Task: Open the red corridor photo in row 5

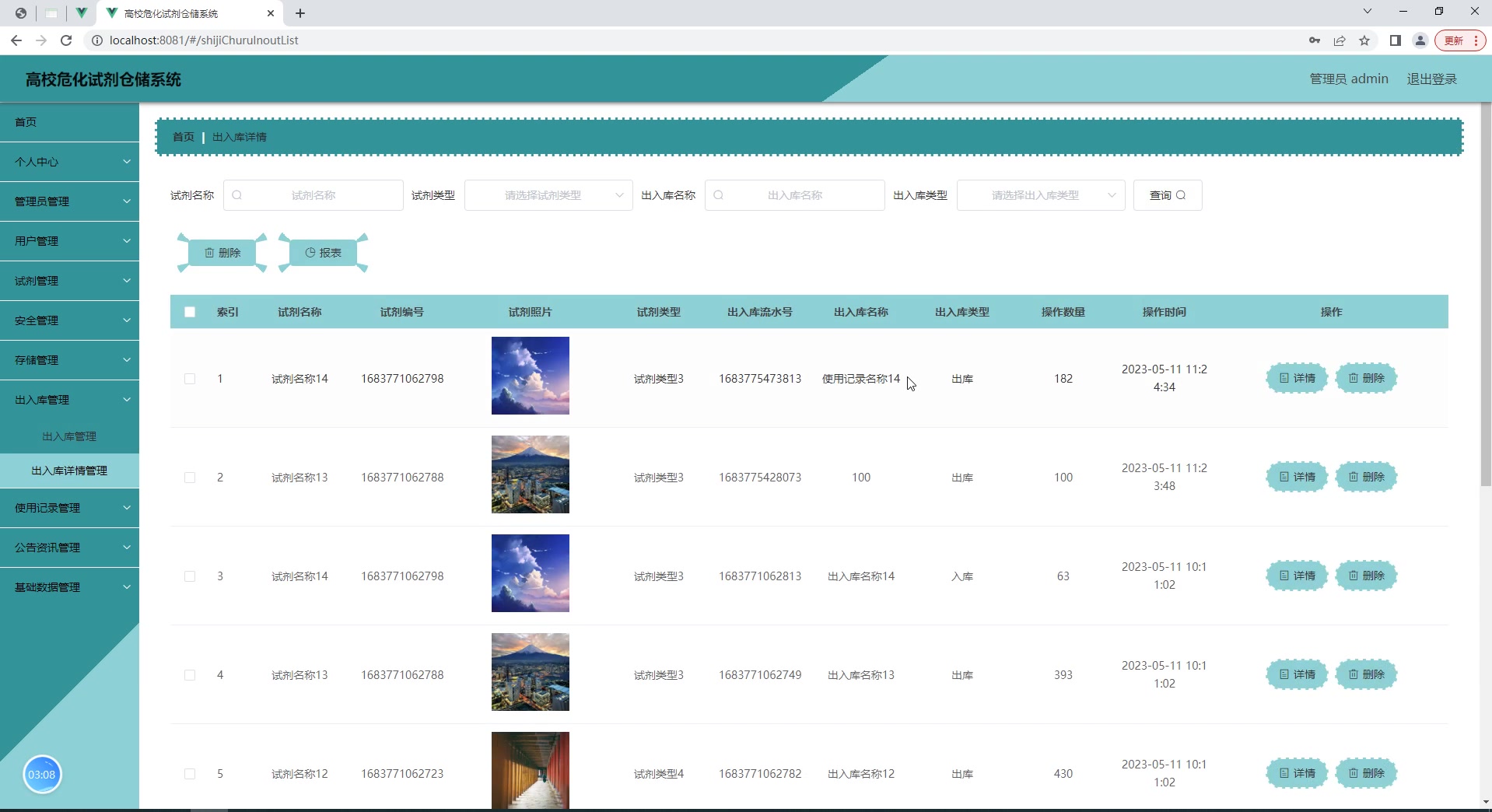Action: pyautogui.click(x=531, y=771)
